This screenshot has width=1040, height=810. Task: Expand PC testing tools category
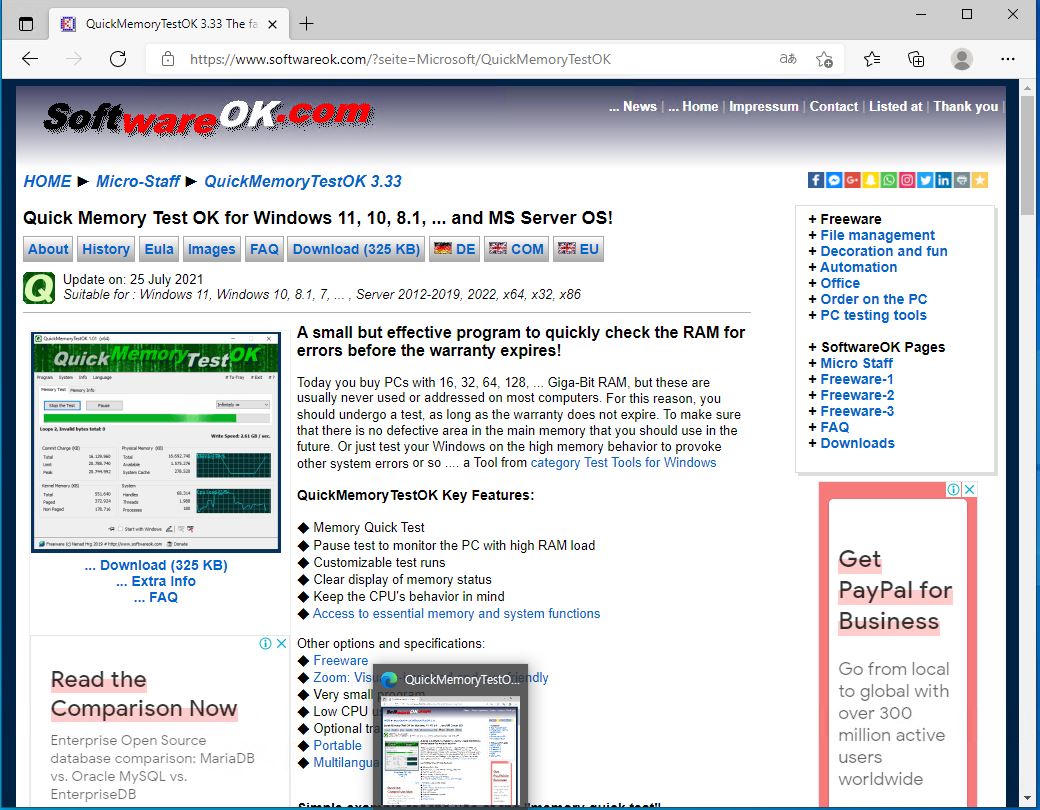tap(873, 314)
